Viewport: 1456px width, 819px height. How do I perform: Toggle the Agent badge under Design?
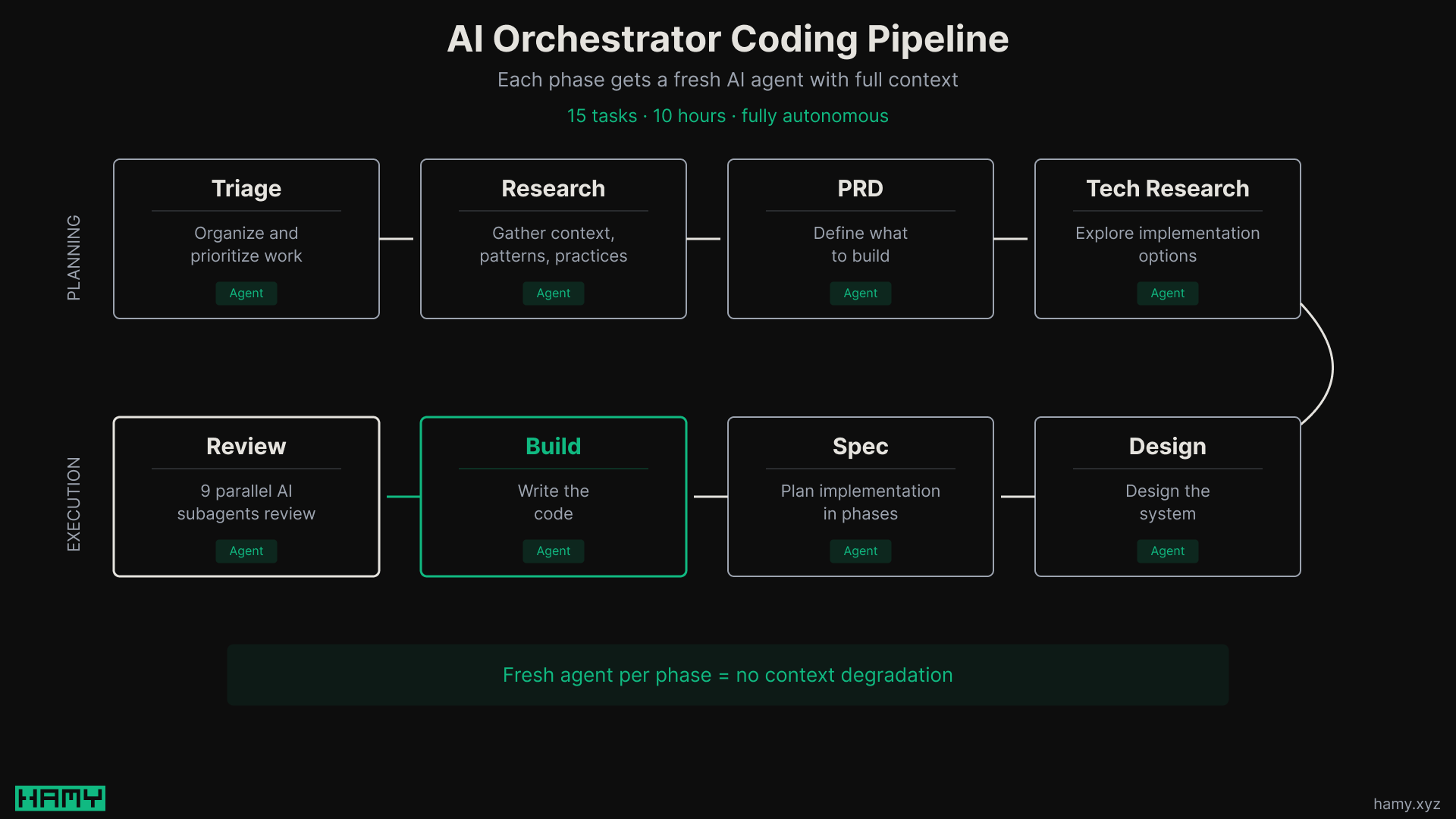click(x=1167, y=551)
